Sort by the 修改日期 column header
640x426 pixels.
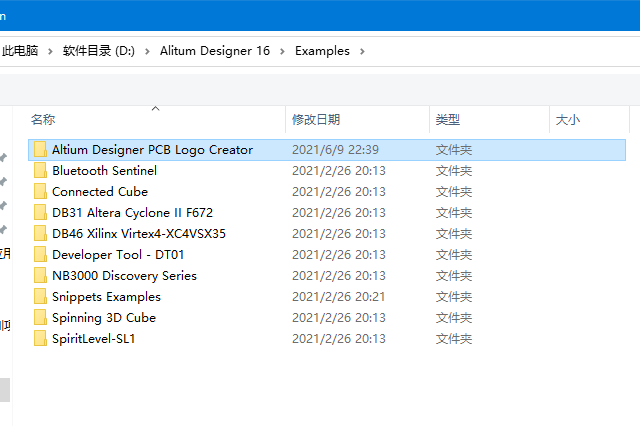coord(315,120)
